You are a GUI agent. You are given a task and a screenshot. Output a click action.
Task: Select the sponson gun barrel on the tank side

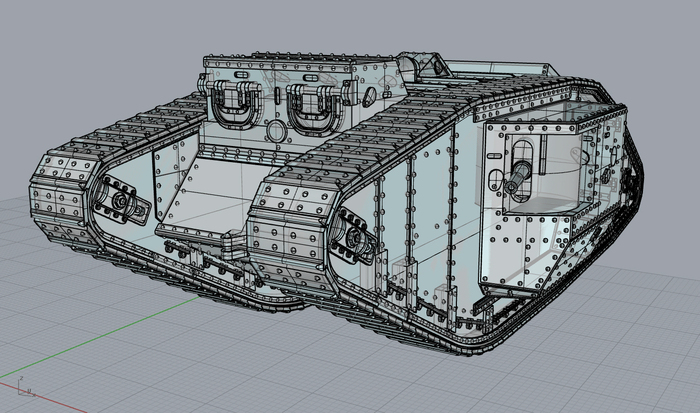pyautogui.click(x=518, y=177)
